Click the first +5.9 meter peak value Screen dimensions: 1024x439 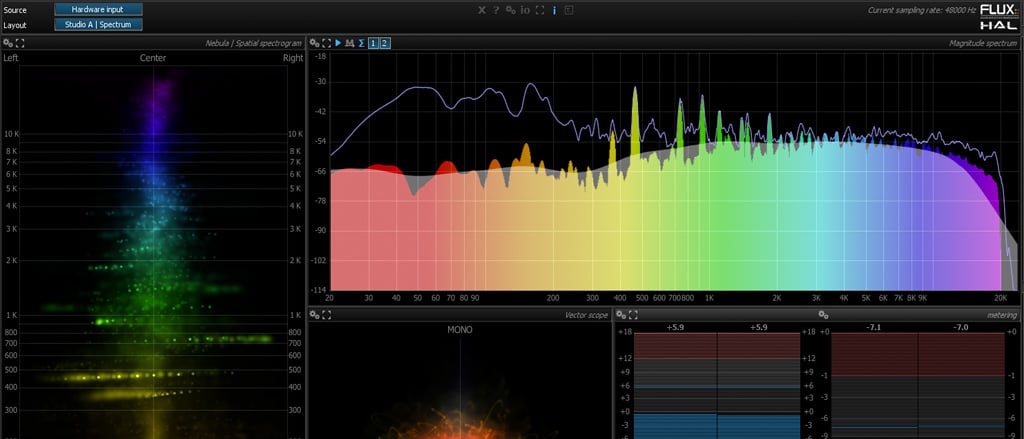click(675, 327)
